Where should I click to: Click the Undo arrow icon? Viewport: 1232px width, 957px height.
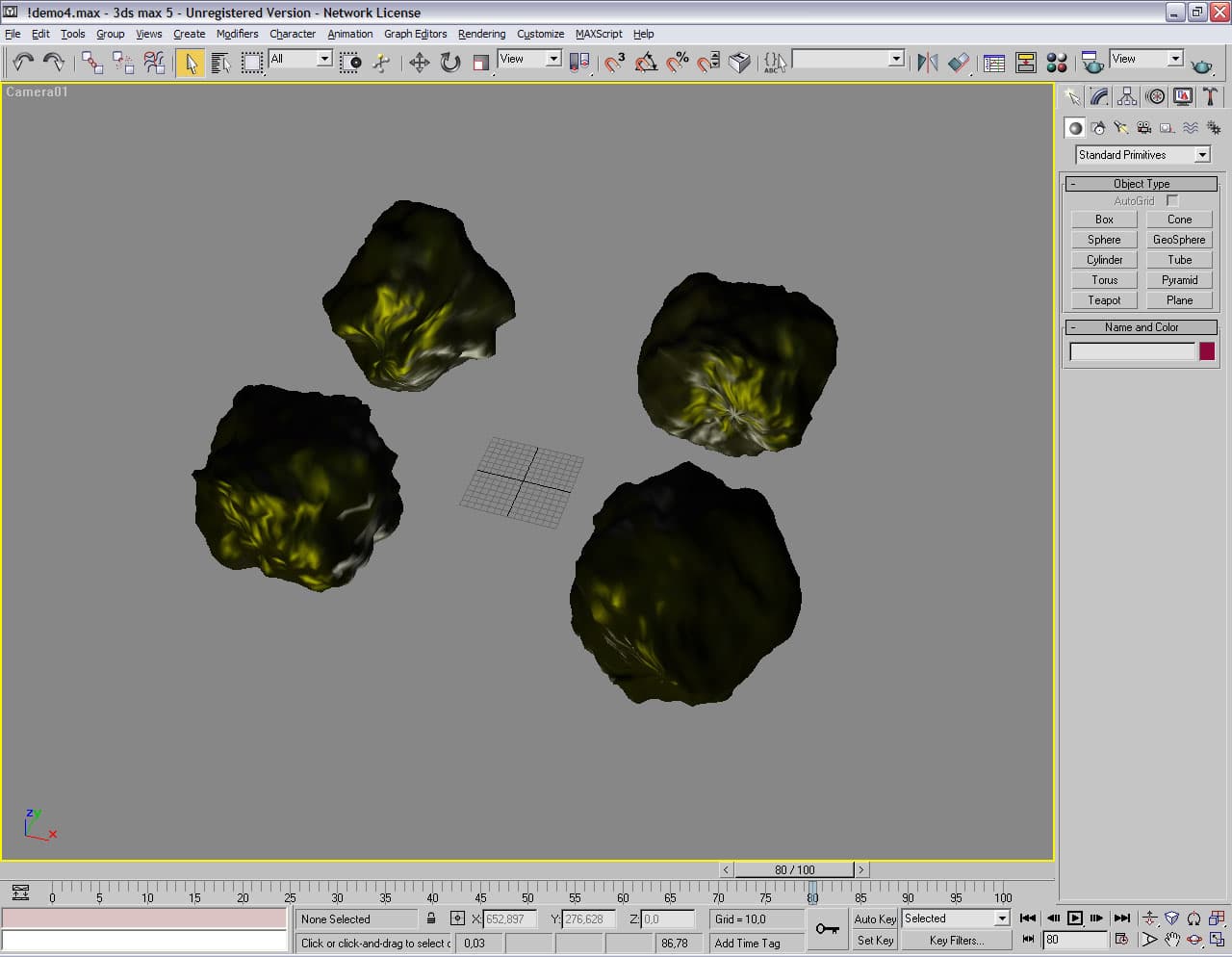(22, 63)
